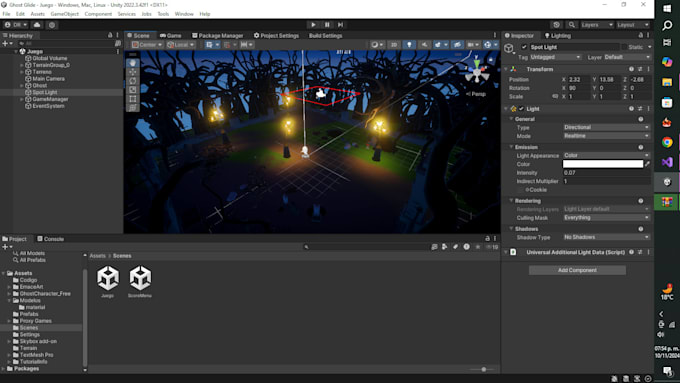This screenshot has height=383, width=680.
Task: Select the Transform tool in Scene overlay
Action: pyautogui.click(x=133, y=108)
